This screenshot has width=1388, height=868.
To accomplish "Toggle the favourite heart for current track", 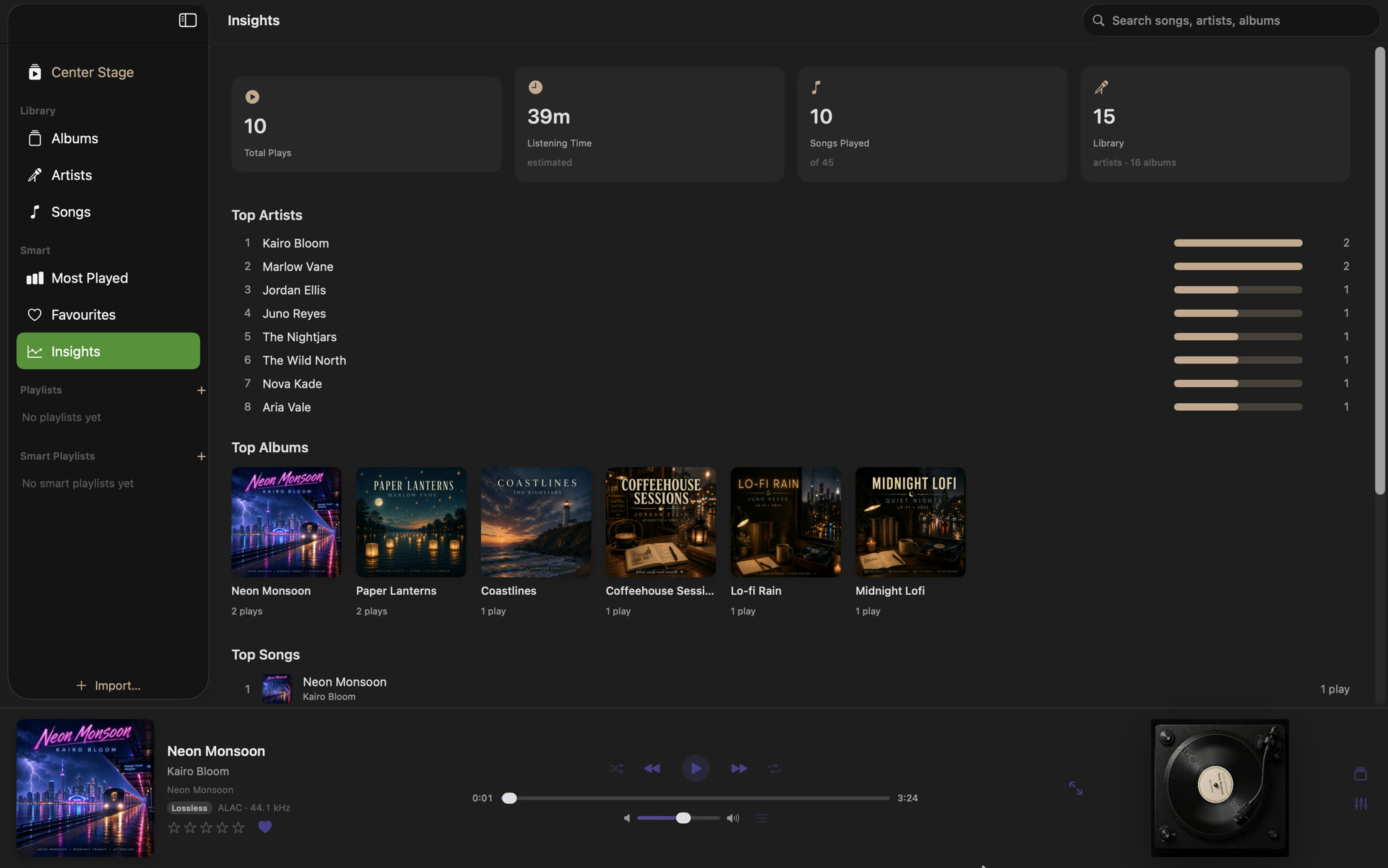I will coord(265,827).
